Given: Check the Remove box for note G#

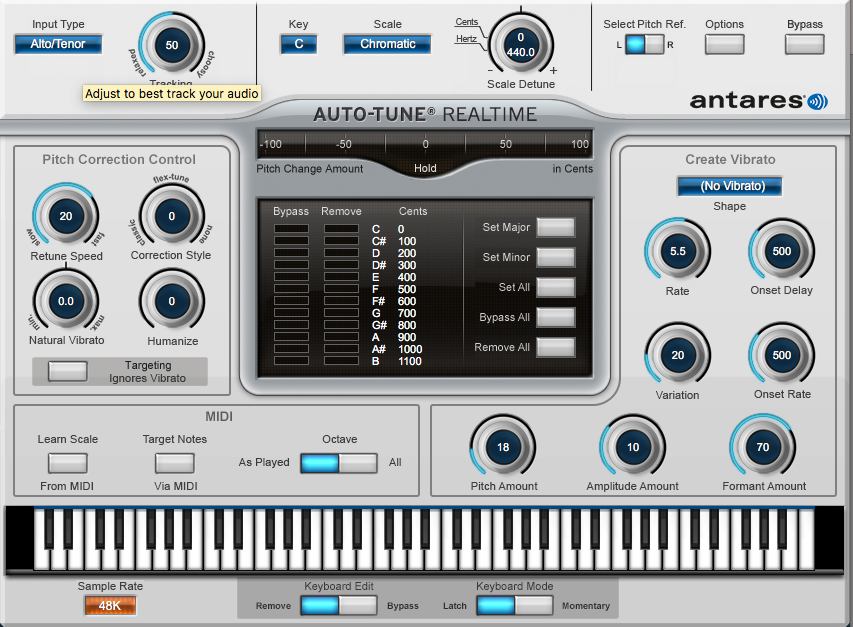Looking at the screenshot, I should coord(342,324).
